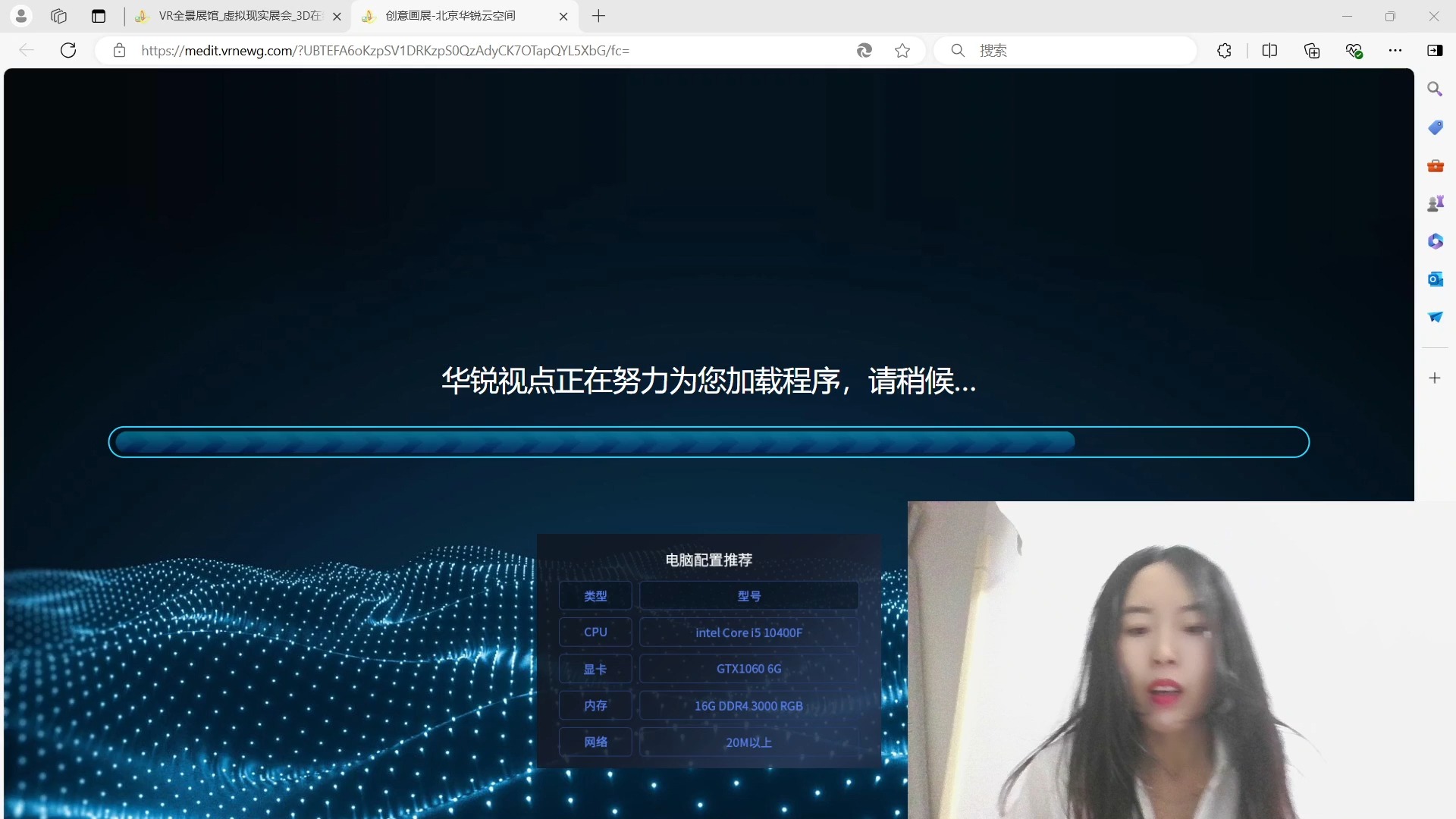Open sidebar Games chess icon
The width and height of the screenshot is (1456, 819).
(1435, 203)
